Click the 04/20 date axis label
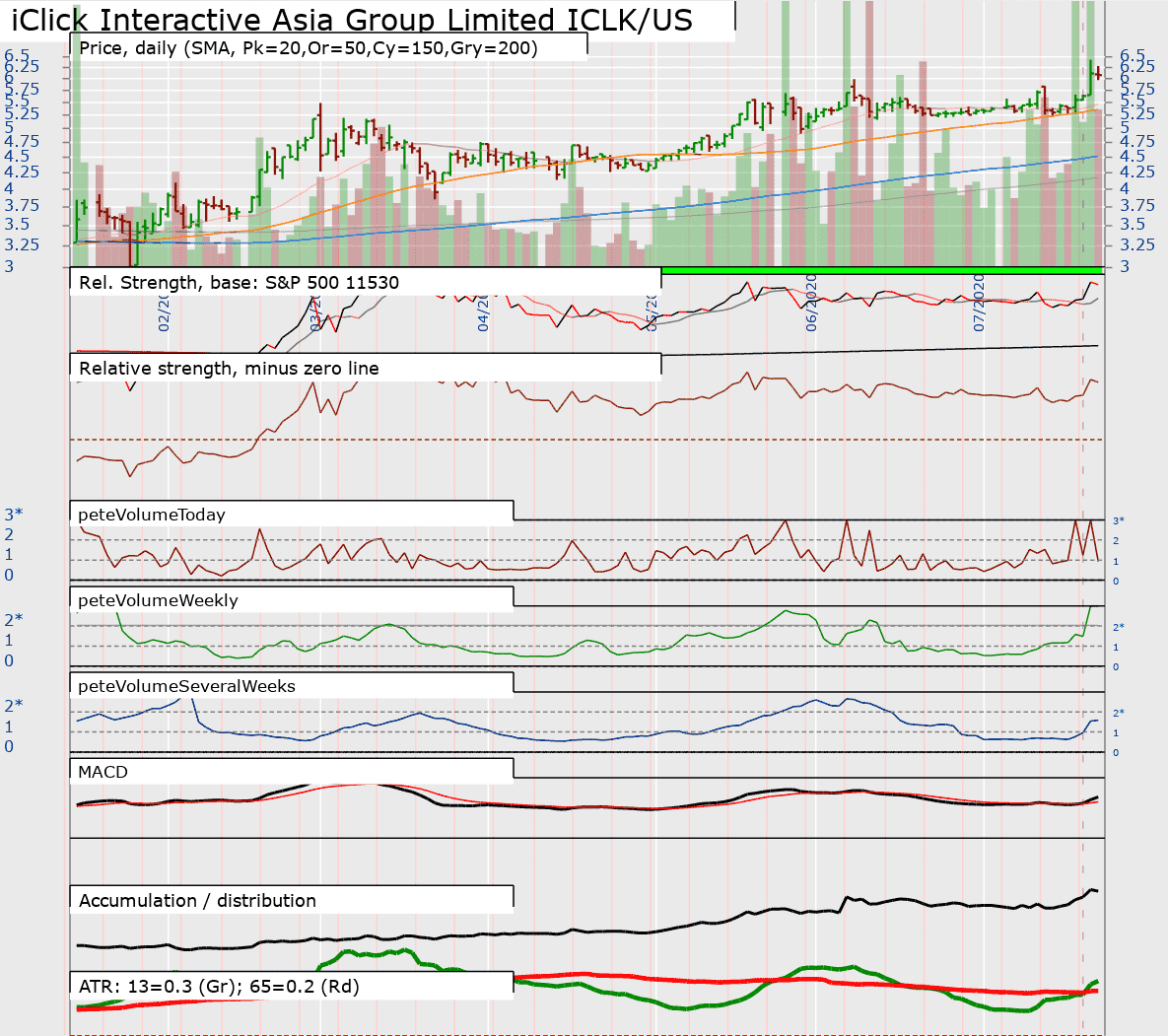Viewport: 1168px width, 1036px height. point(483,312)
